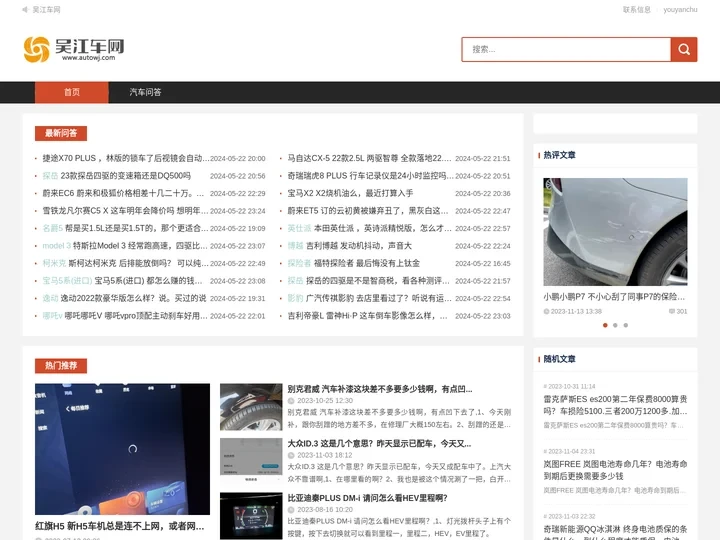Click the 逸动 tag
720x540 pixels.
tap(50, 298)
